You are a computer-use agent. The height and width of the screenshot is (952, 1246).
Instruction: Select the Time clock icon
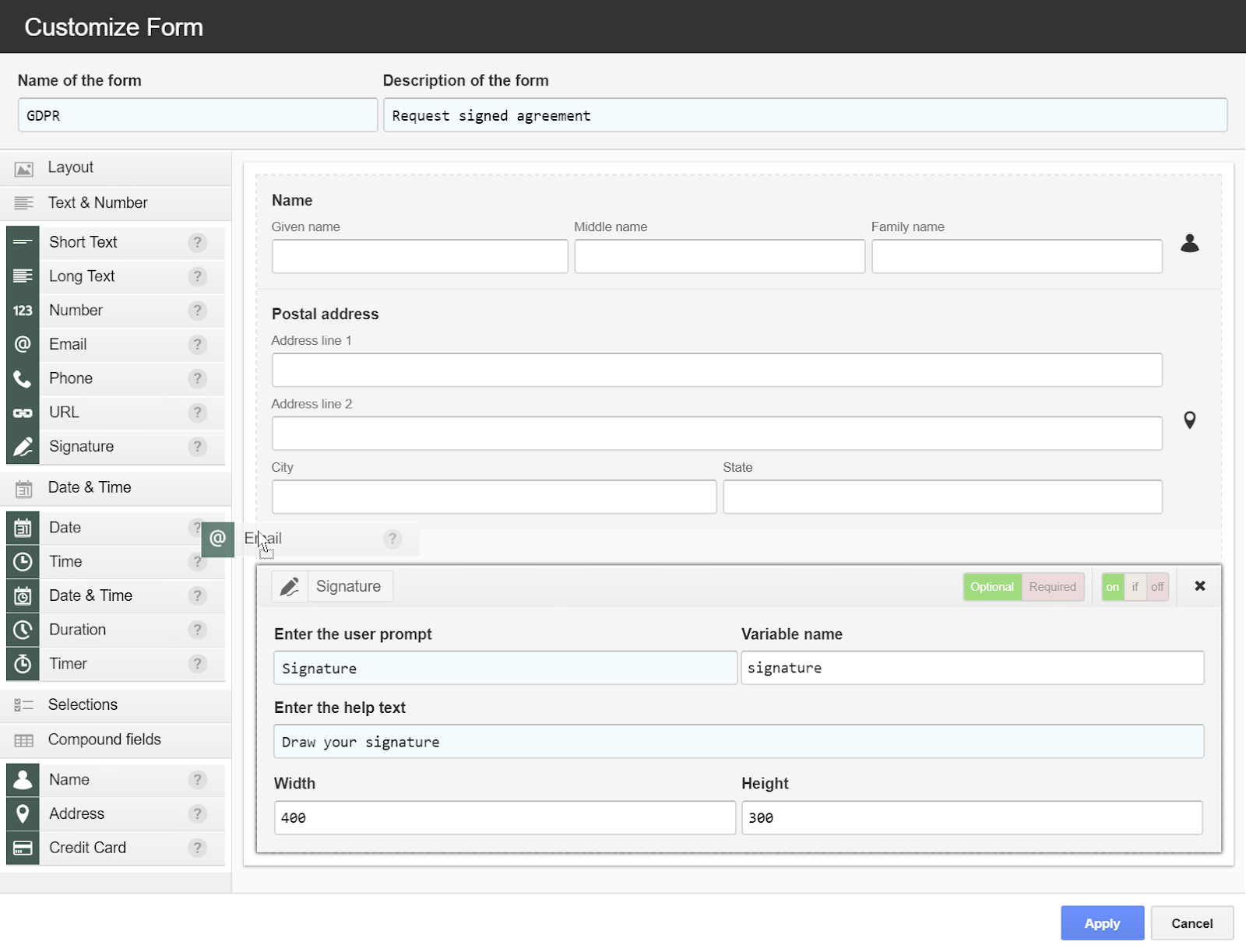click(23, 562)
